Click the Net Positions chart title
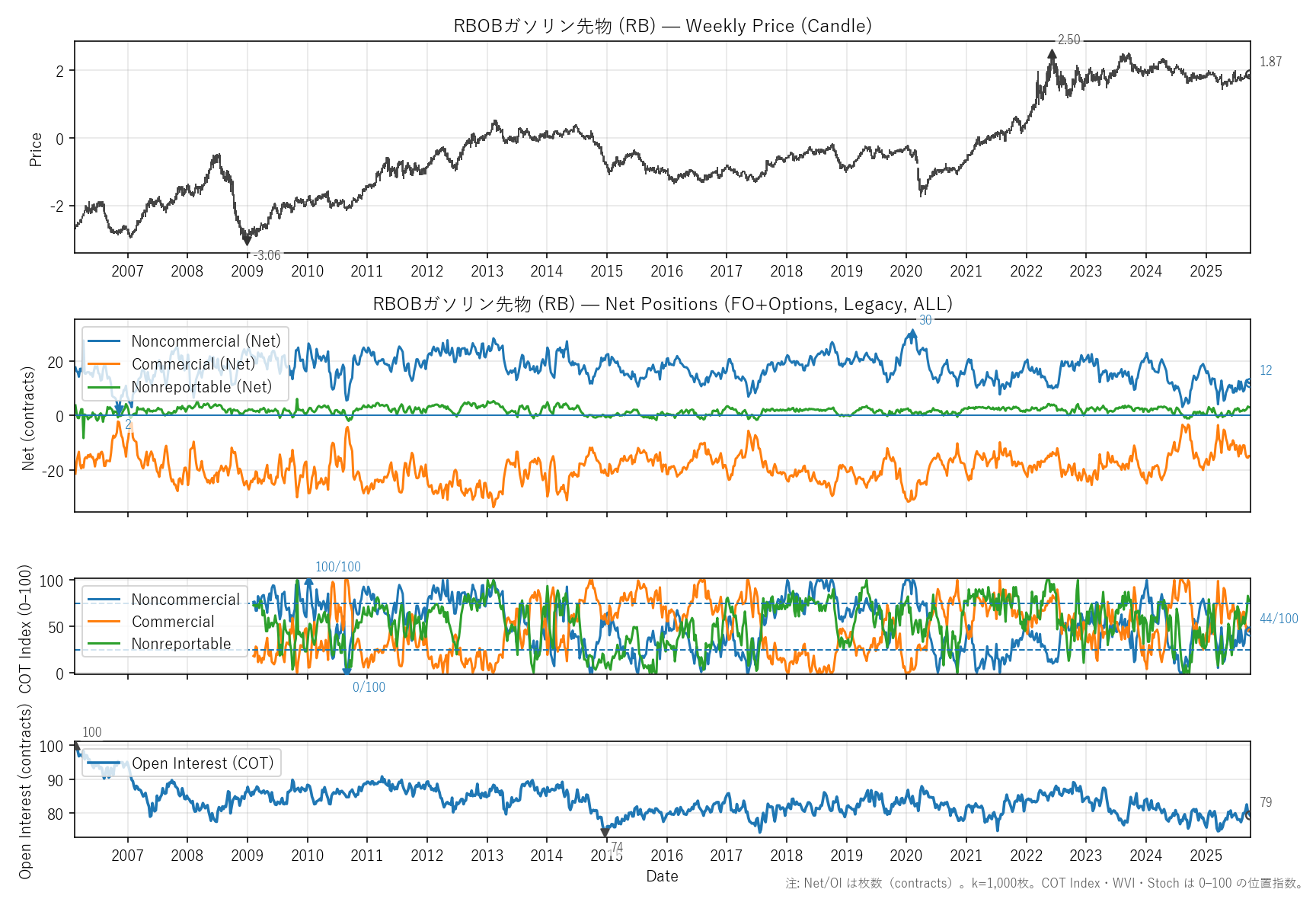 click(662, 304)
